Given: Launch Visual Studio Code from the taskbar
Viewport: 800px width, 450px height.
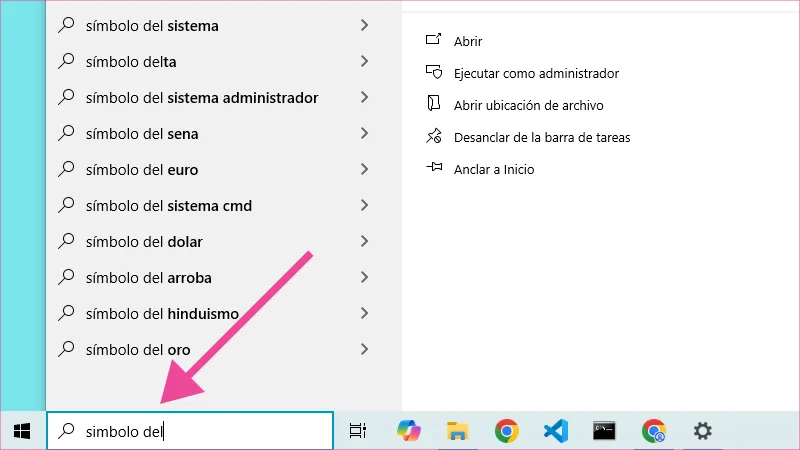Looking at the screenshot, I should coord(556,431).
